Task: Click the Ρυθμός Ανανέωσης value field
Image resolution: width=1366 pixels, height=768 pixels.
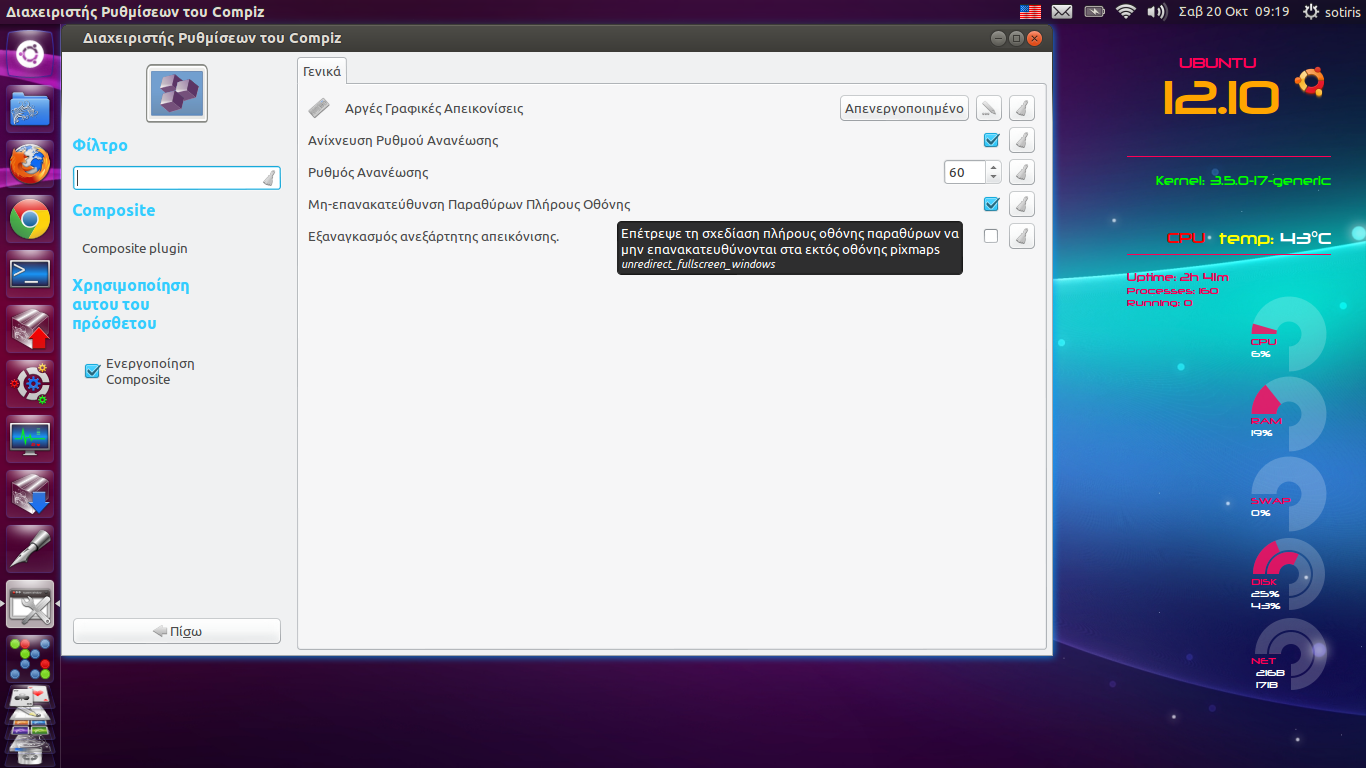Action: tap(965, 172)
